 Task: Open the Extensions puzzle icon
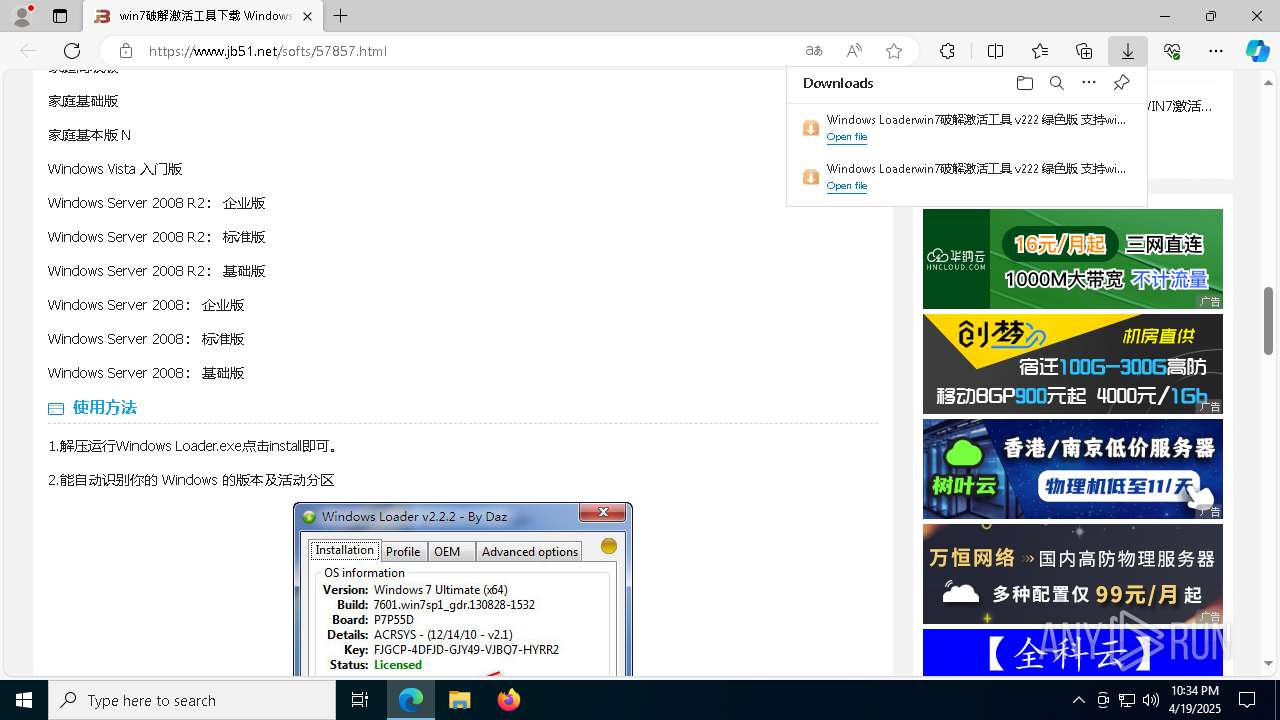947,51
